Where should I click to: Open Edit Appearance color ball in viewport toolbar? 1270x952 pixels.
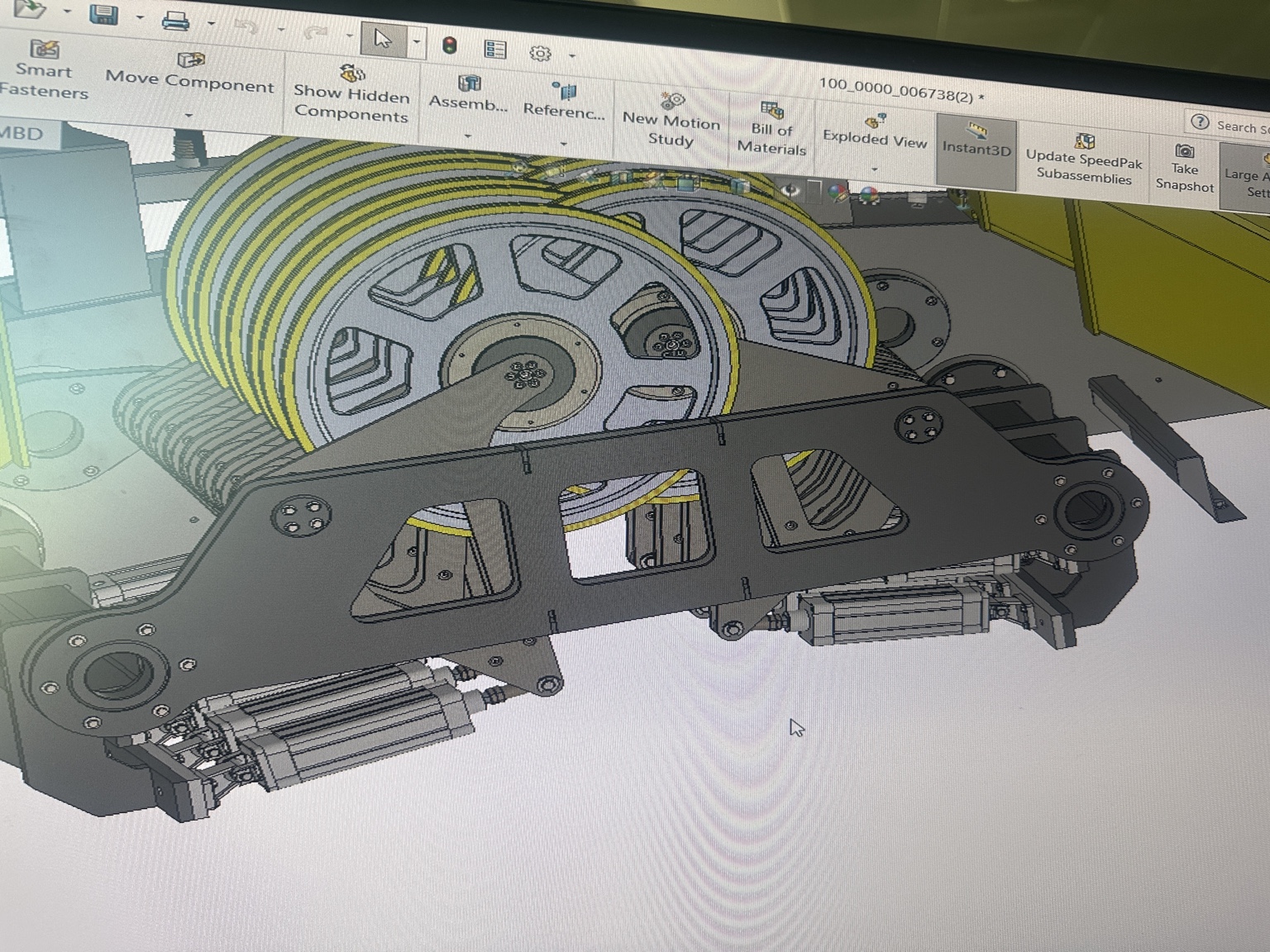point(838,193)
